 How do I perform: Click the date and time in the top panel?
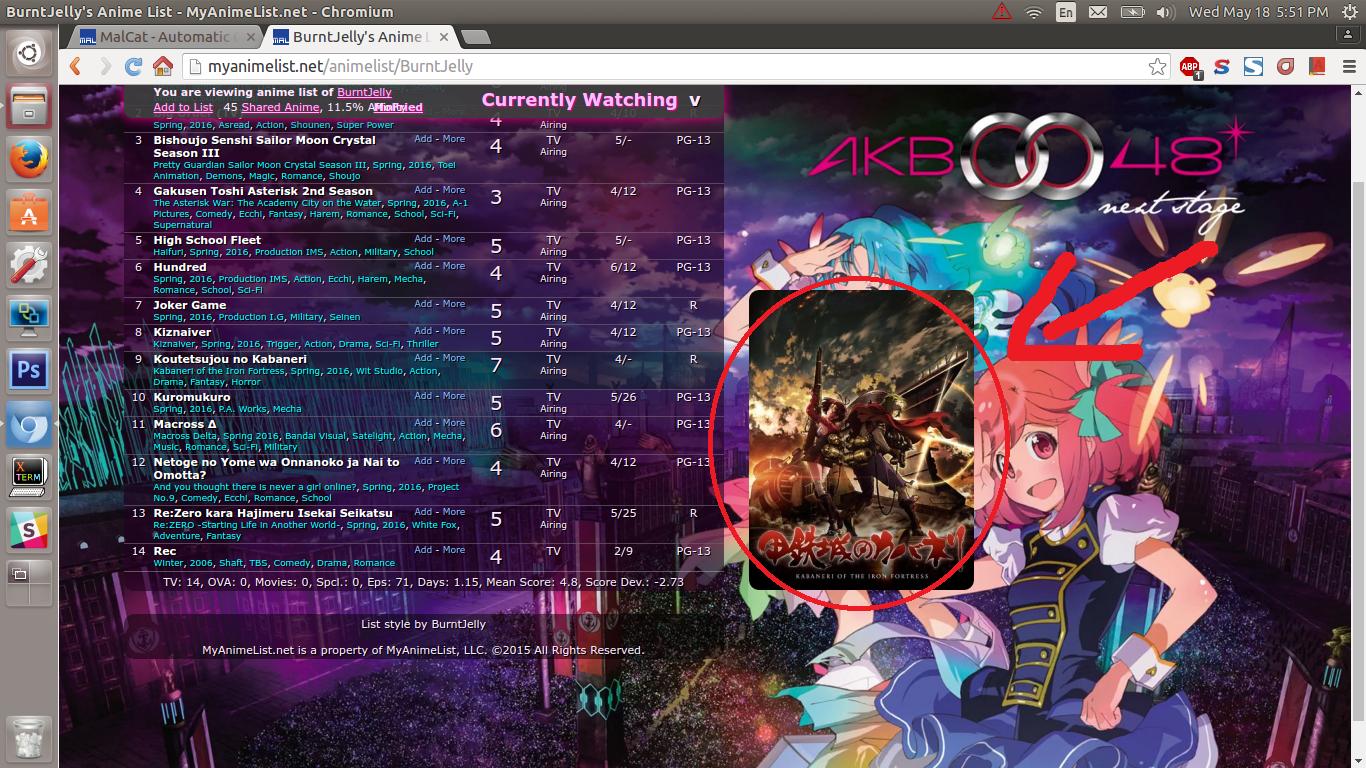pyautogui.click(x=1258, y=12)
